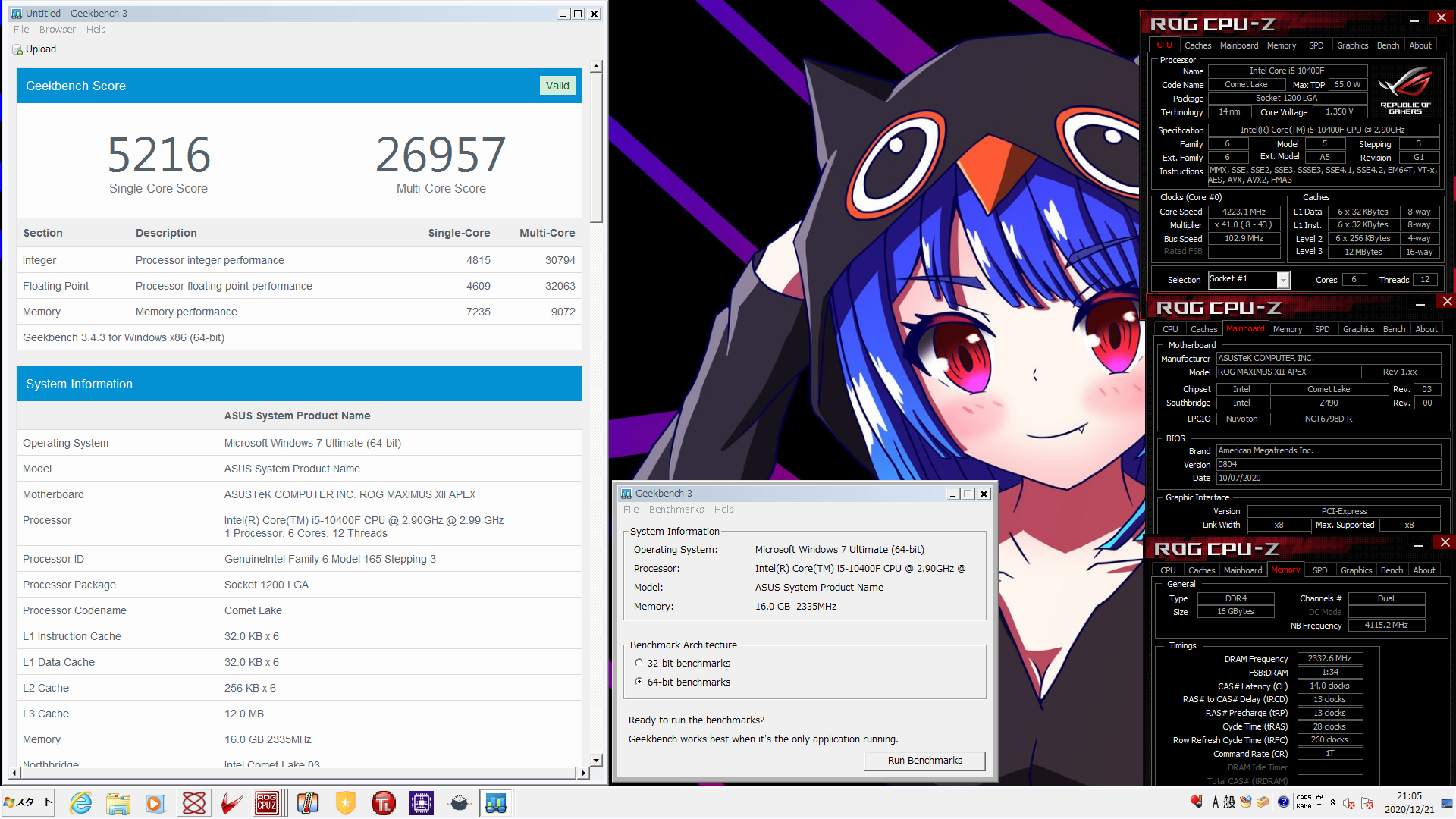Click the IME conversion mode '般' icon
Screen dimensions: 1456x819
coord(1229,802)
